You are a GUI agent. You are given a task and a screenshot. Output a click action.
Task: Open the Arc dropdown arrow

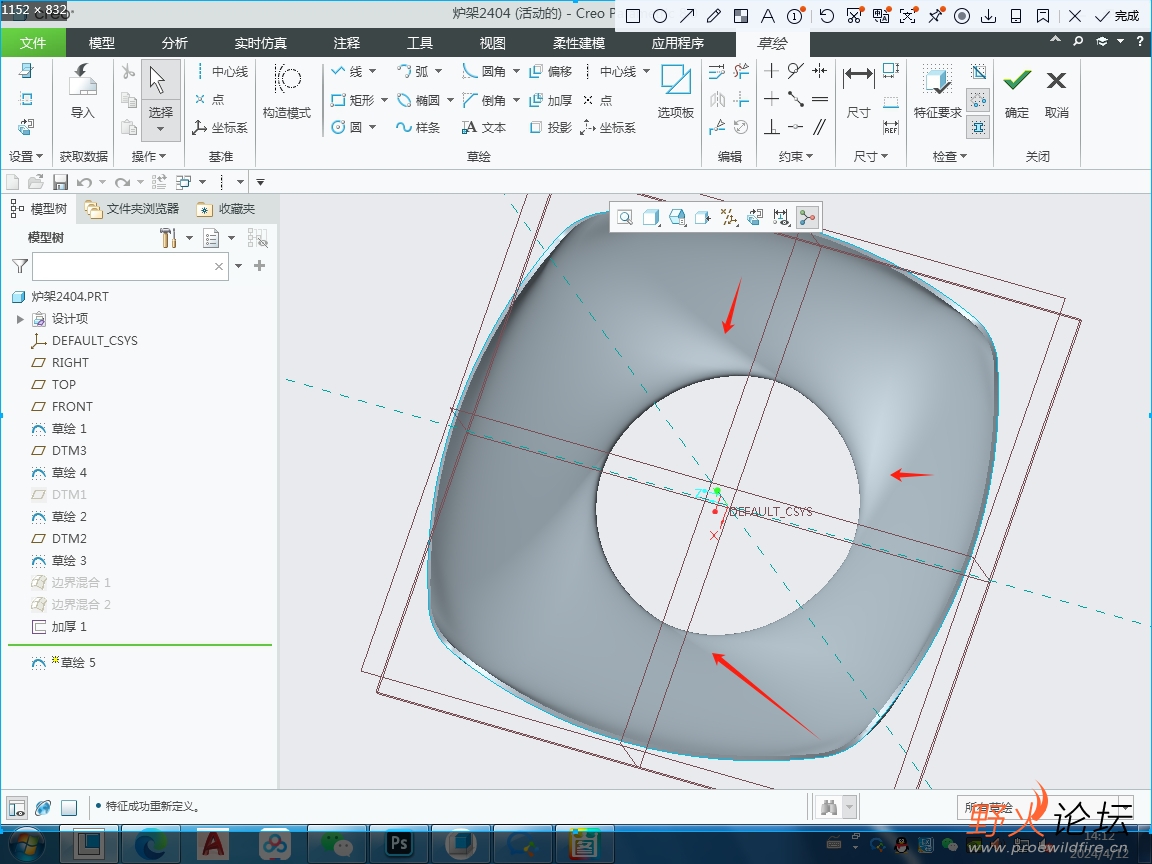(439, 71)
